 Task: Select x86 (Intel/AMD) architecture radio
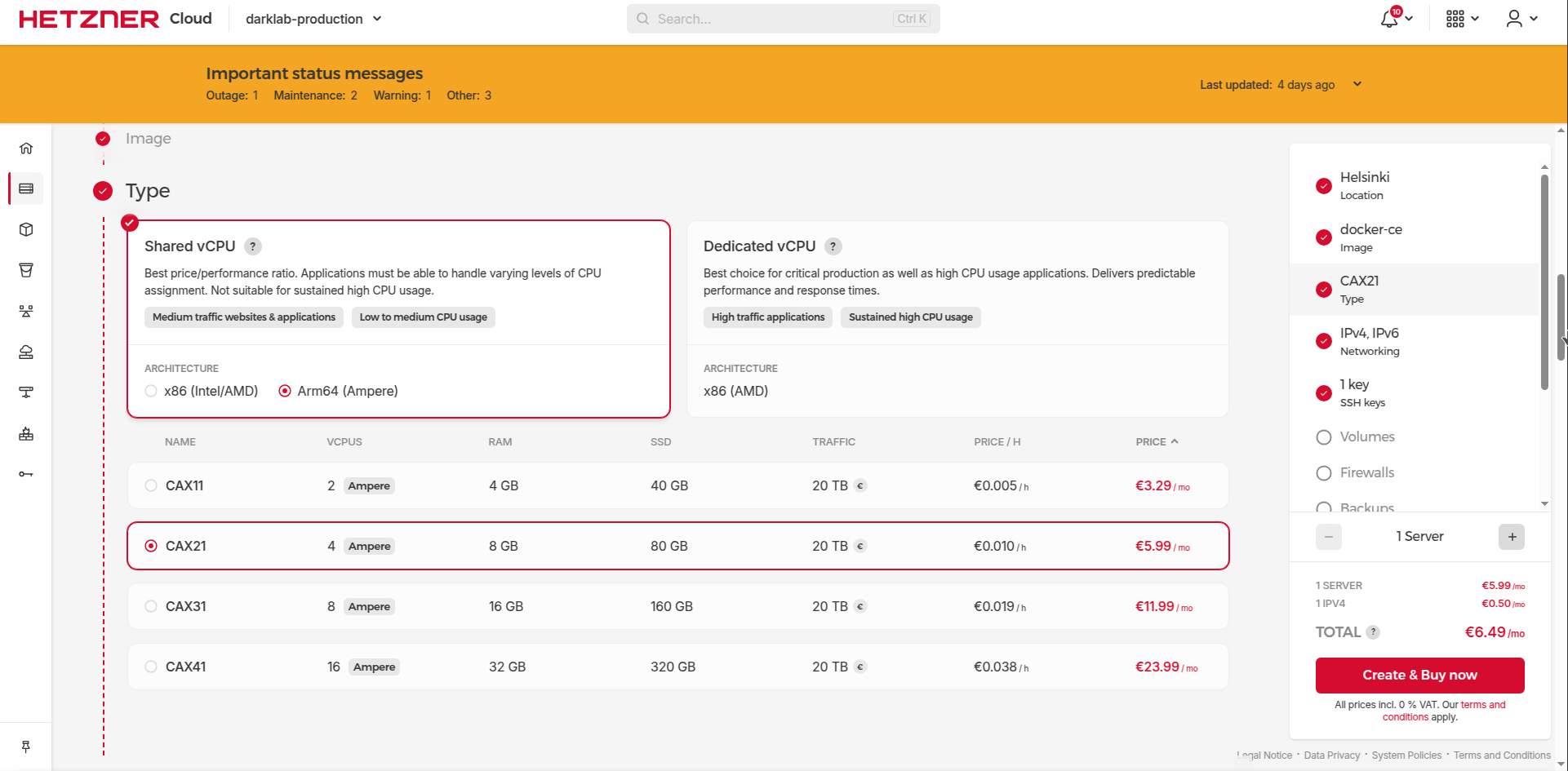pos(151,391)
